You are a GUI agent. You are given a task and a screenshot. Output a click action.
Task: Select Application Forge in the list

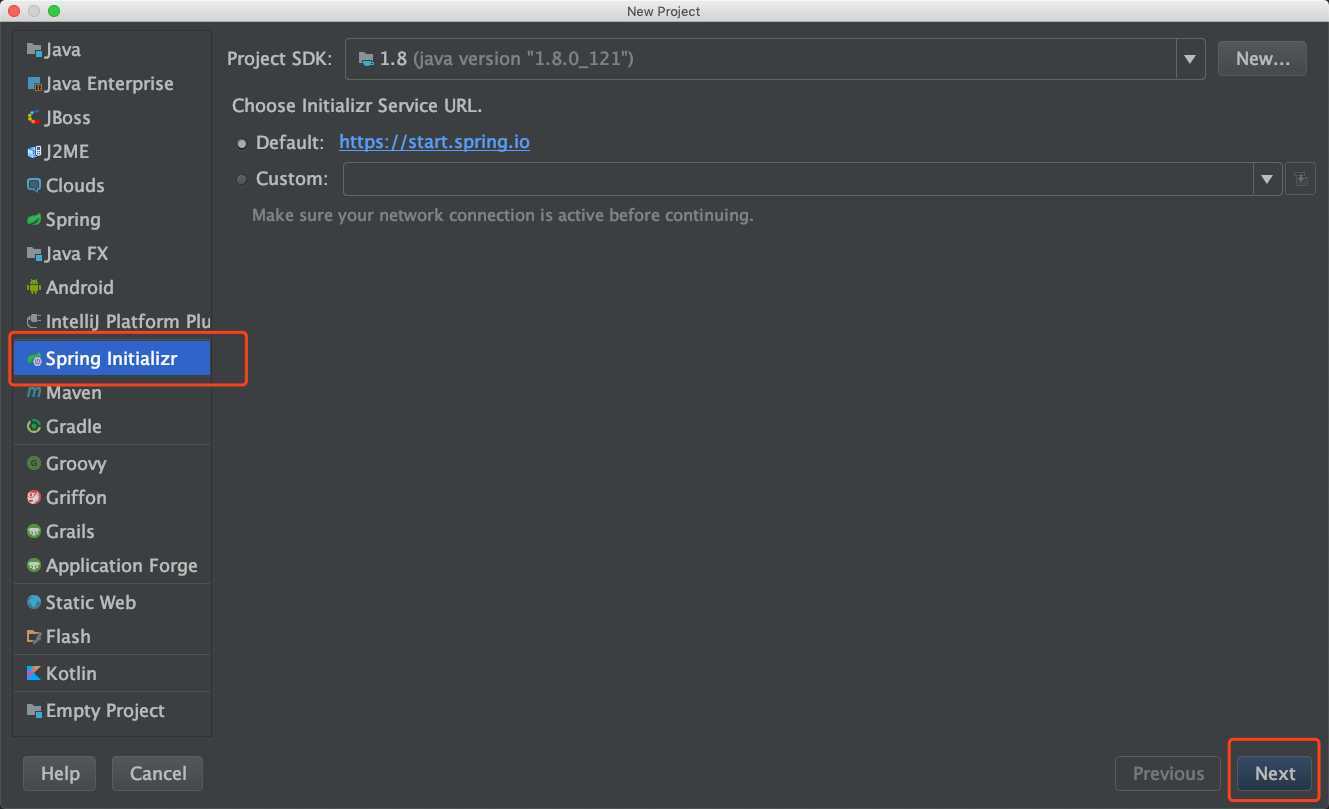pyautogui.click(x=111, y=566)
